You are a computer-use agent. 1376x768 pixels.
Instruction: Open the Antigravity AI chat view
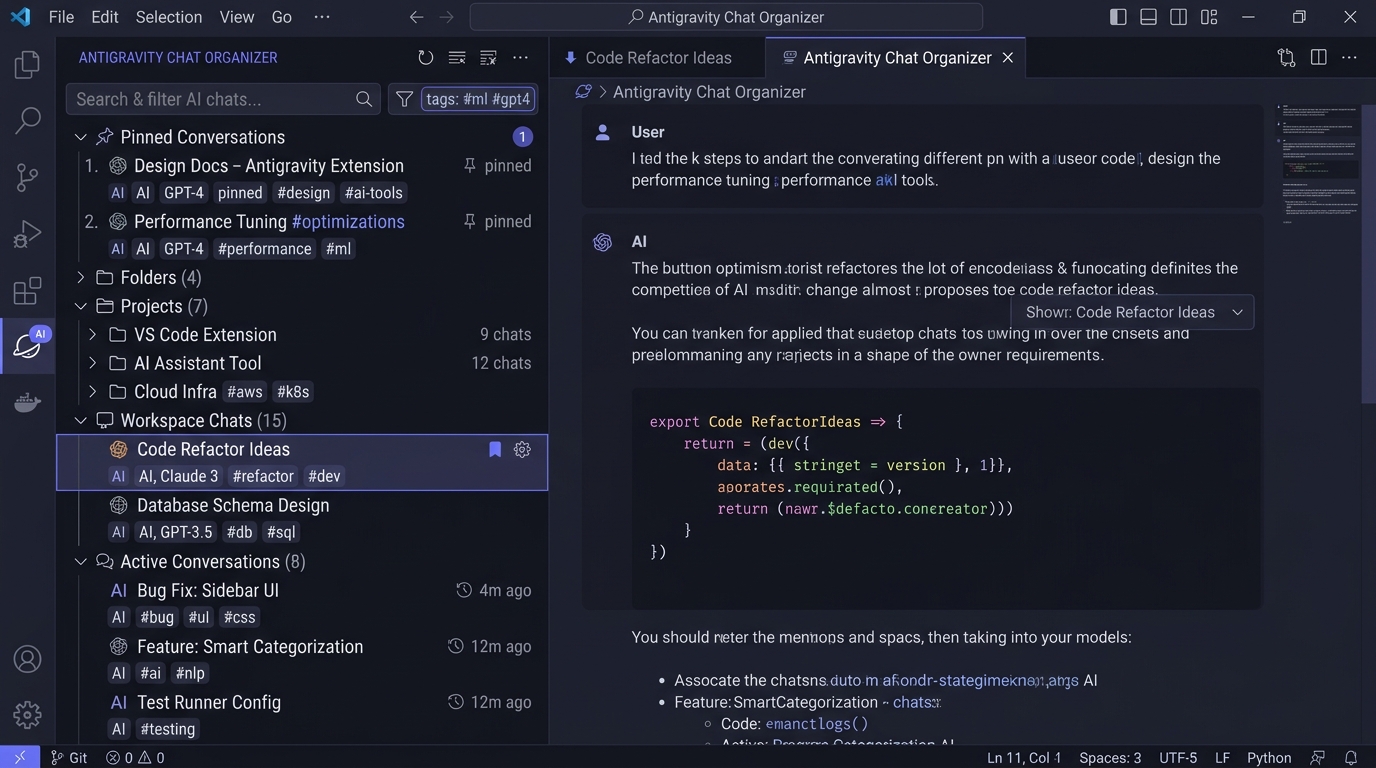coord(27,346)
